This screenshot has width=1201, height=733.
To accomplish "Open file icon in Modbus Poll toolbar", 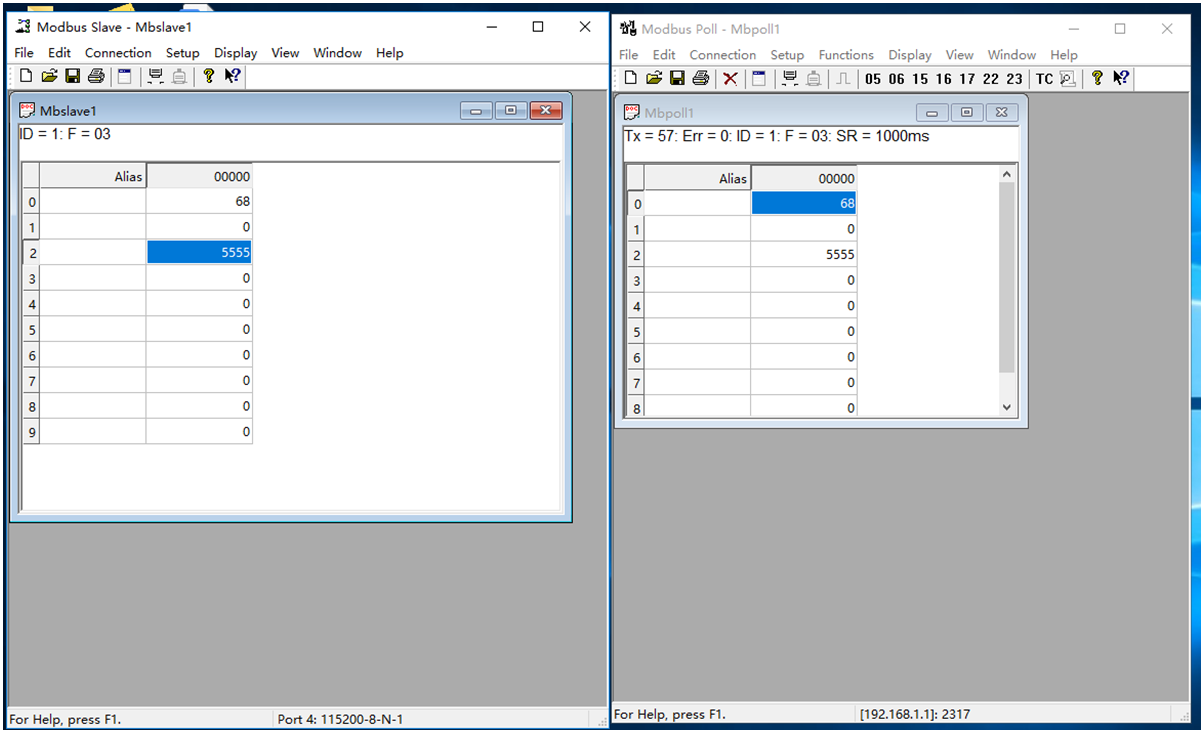I will coord(654,78).
